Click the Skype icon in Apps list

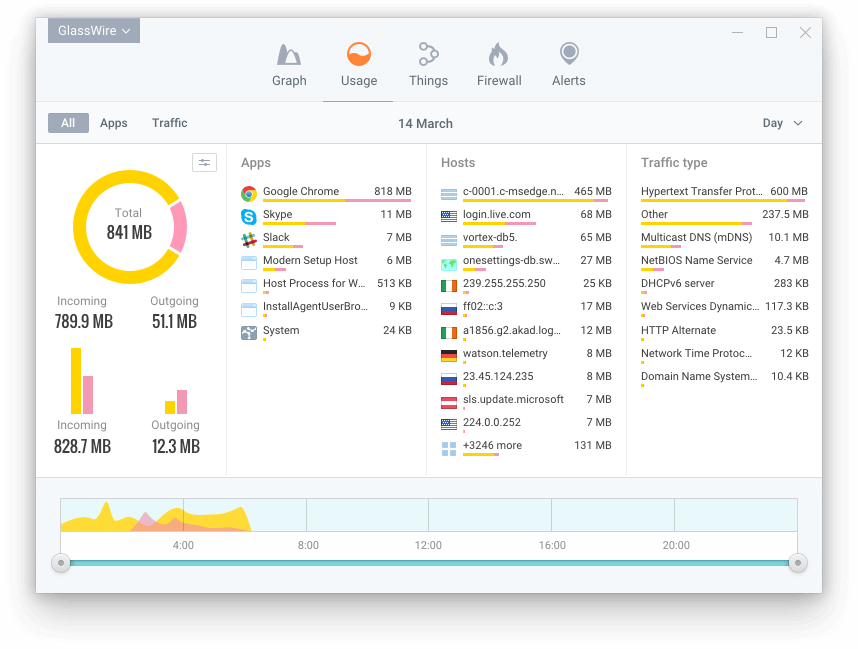point(249,214)
